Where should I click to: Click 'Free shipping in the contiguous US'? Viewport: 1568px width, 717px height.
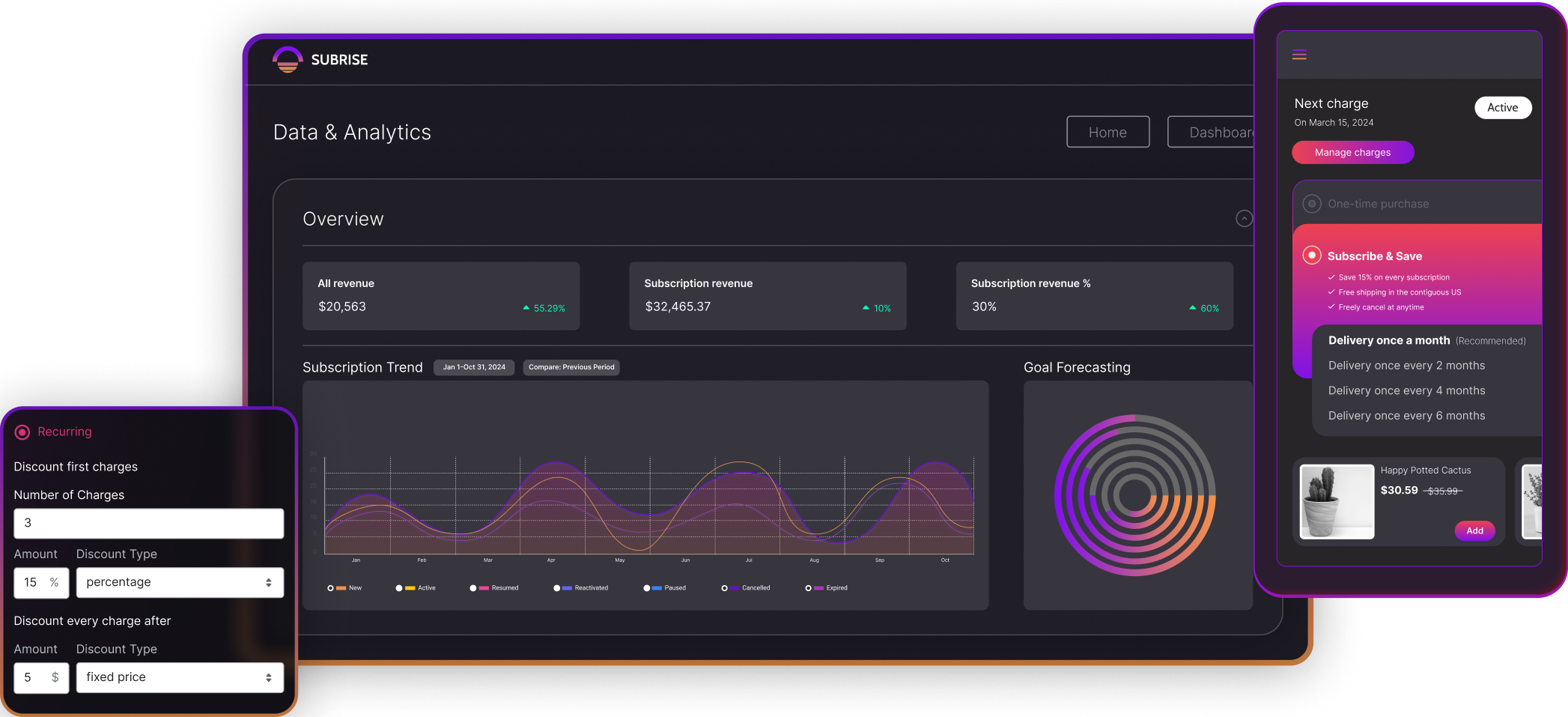(1400, 292)
